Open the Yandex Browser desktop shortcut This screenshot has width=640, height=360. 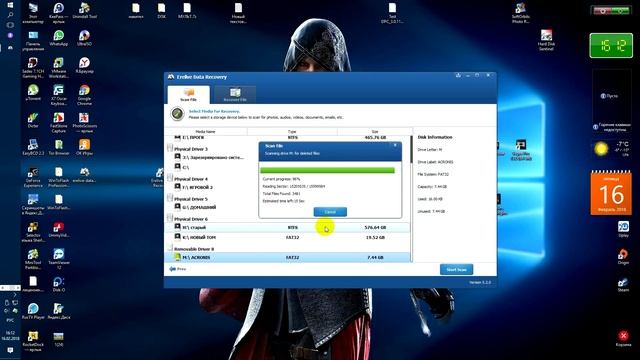[x=84, y=65]
